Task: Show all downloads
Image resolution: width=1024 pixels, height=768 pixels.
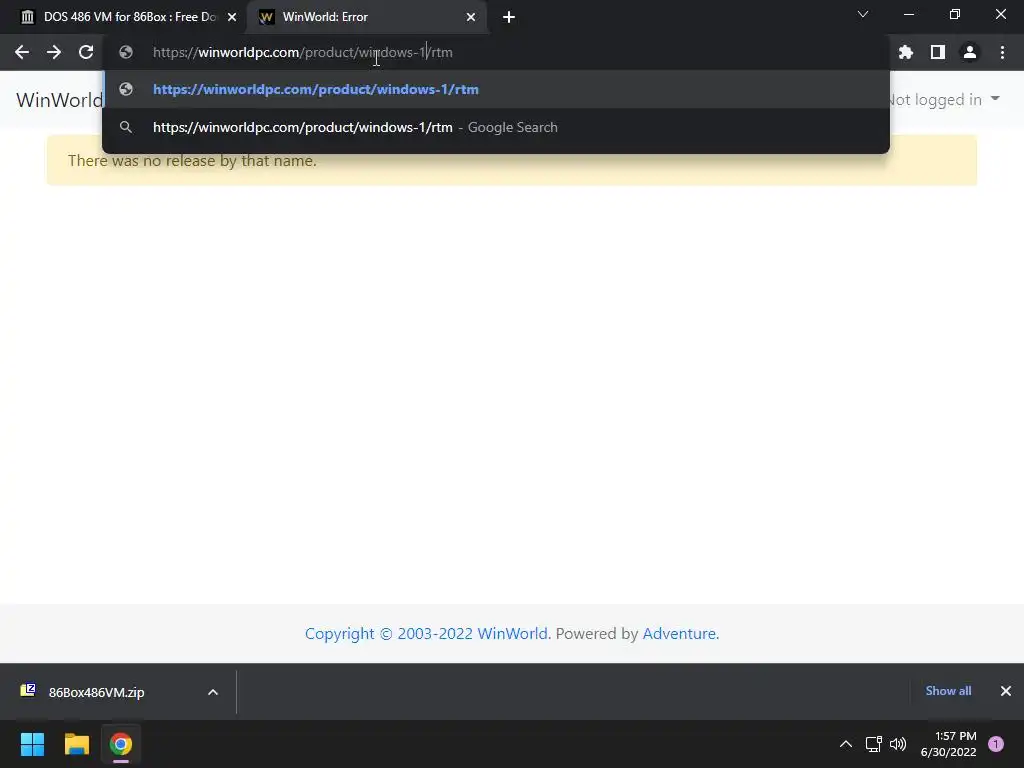Action: tap(948, 691)
